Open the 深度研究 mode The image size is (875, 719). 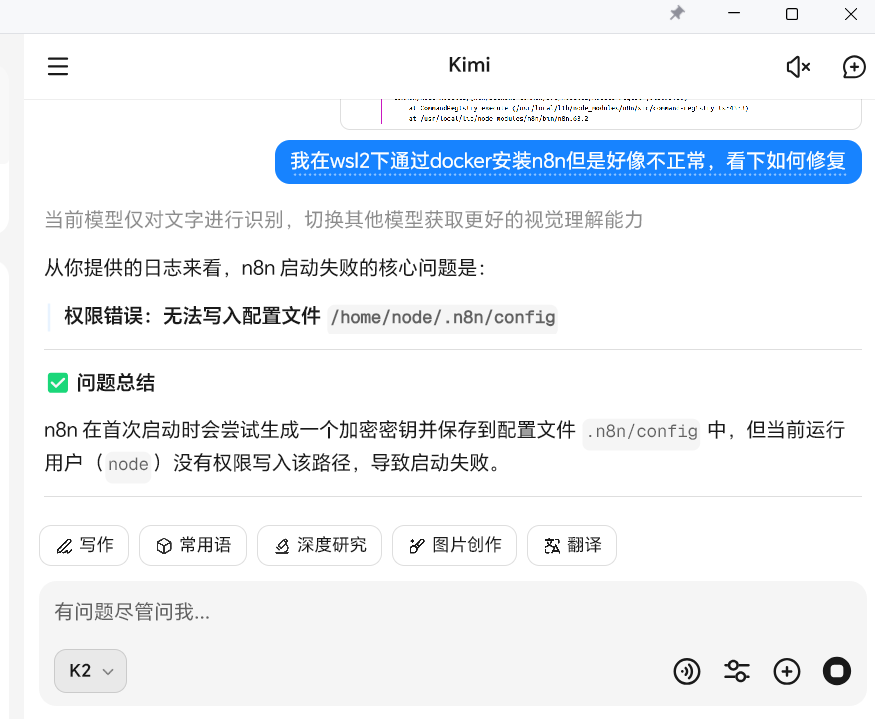(x=319, y=545)
